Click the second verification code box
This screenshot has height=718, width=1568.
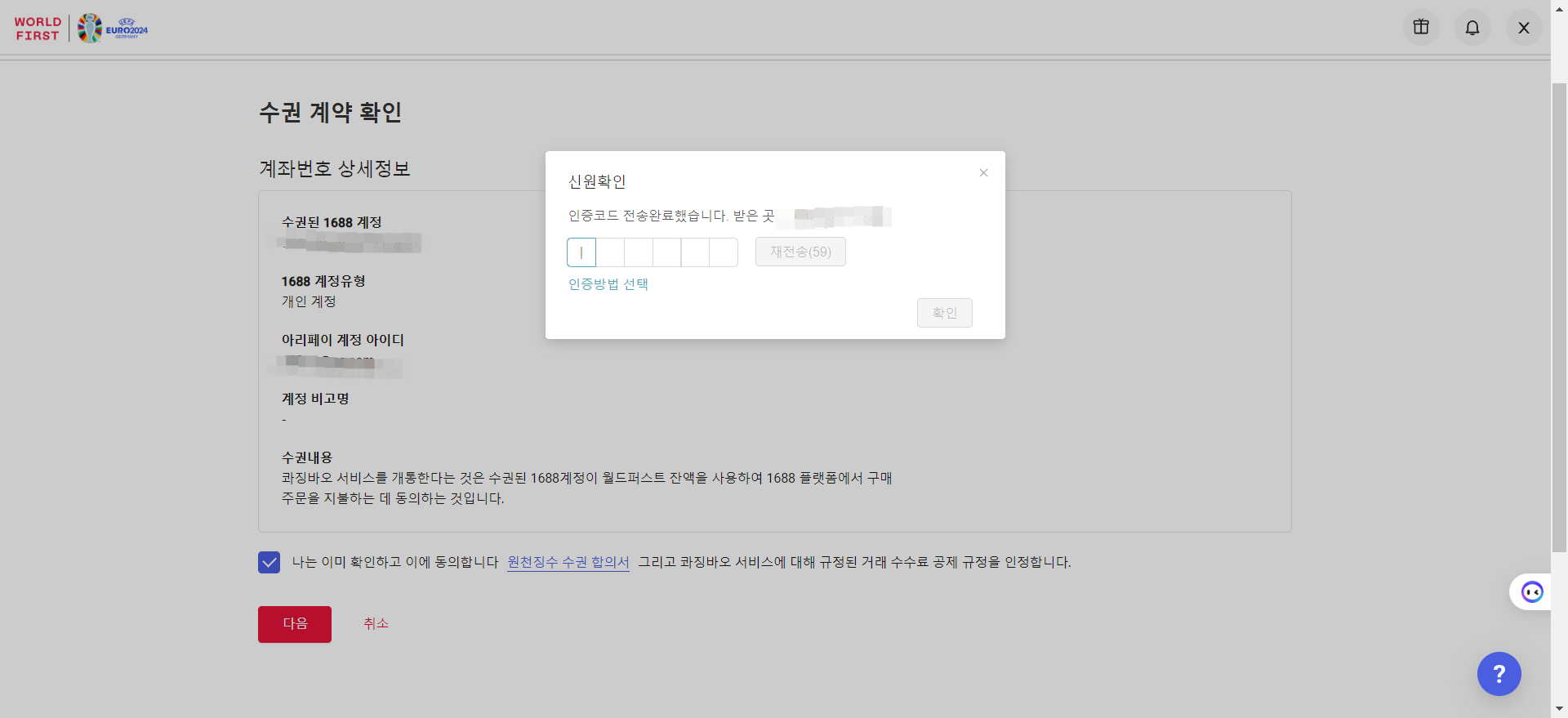[x=610, y=252]
